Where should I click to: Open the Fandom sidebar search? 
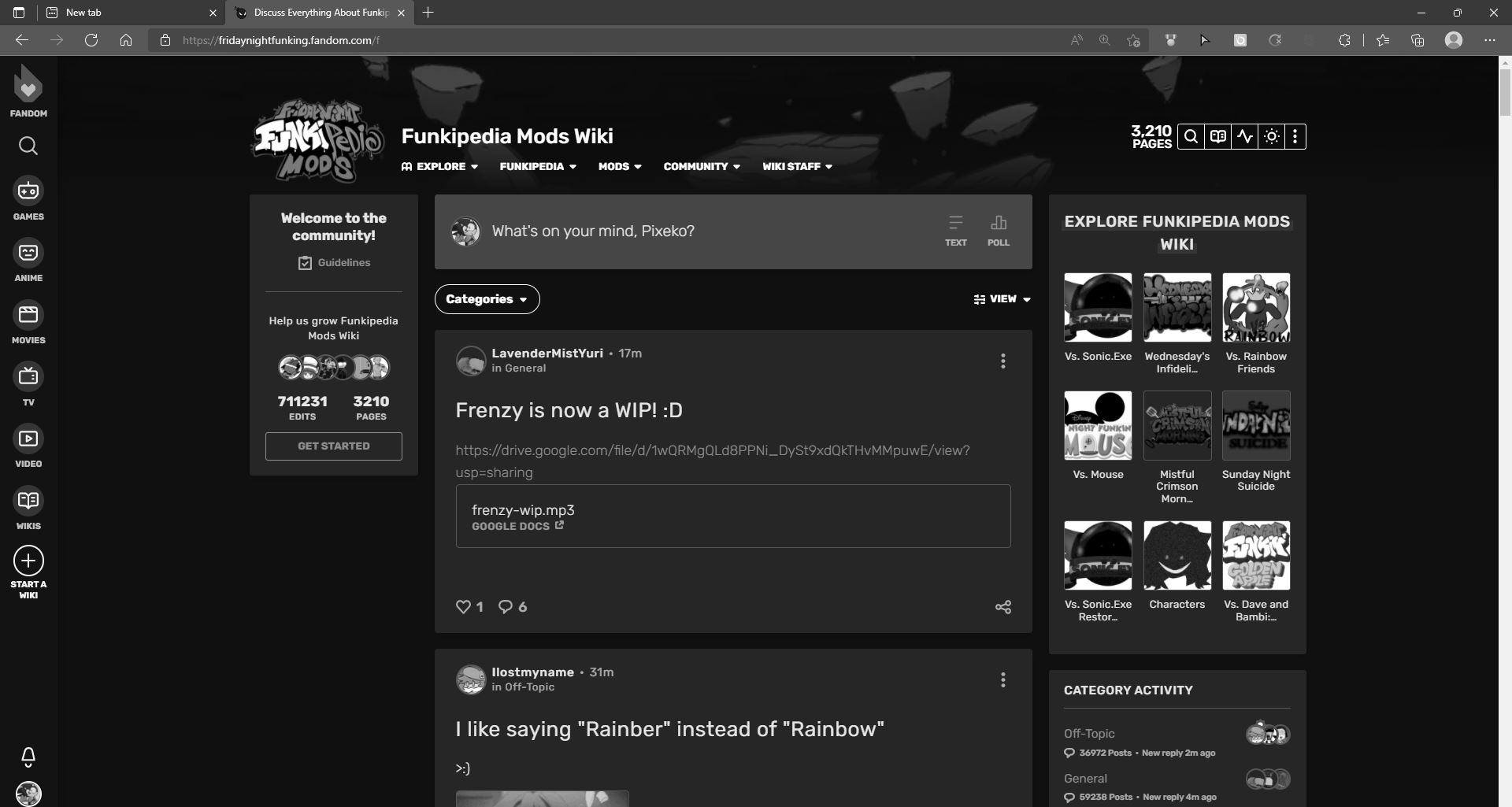pos(28,146)
